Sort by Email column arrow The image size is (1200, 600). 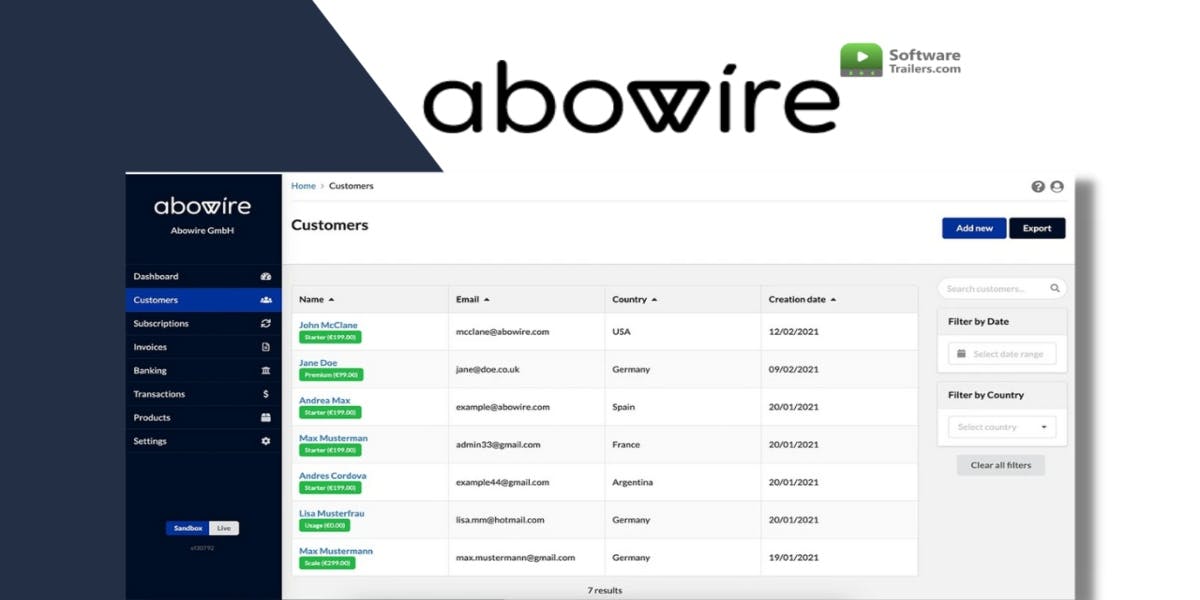tap(487, 300)
